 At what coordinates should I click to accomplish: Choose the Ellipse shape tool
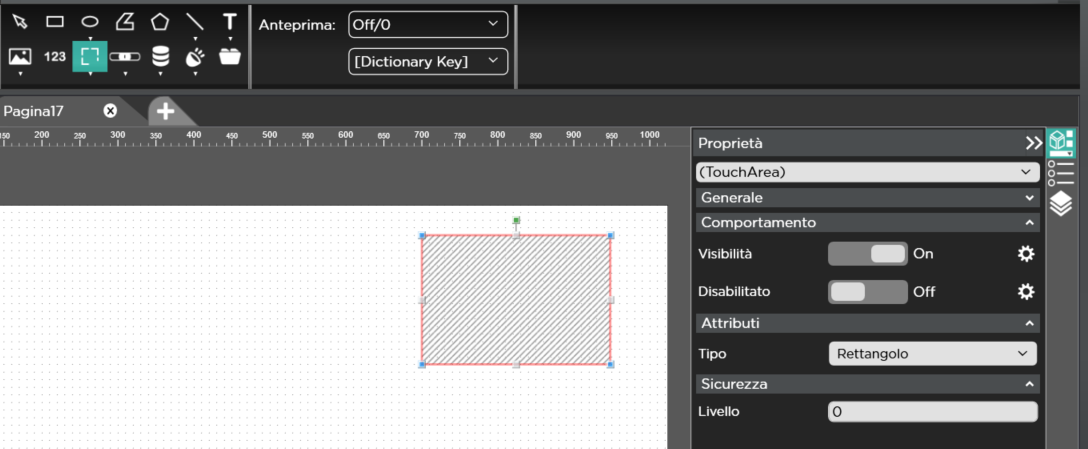click(x=90, y=21)
